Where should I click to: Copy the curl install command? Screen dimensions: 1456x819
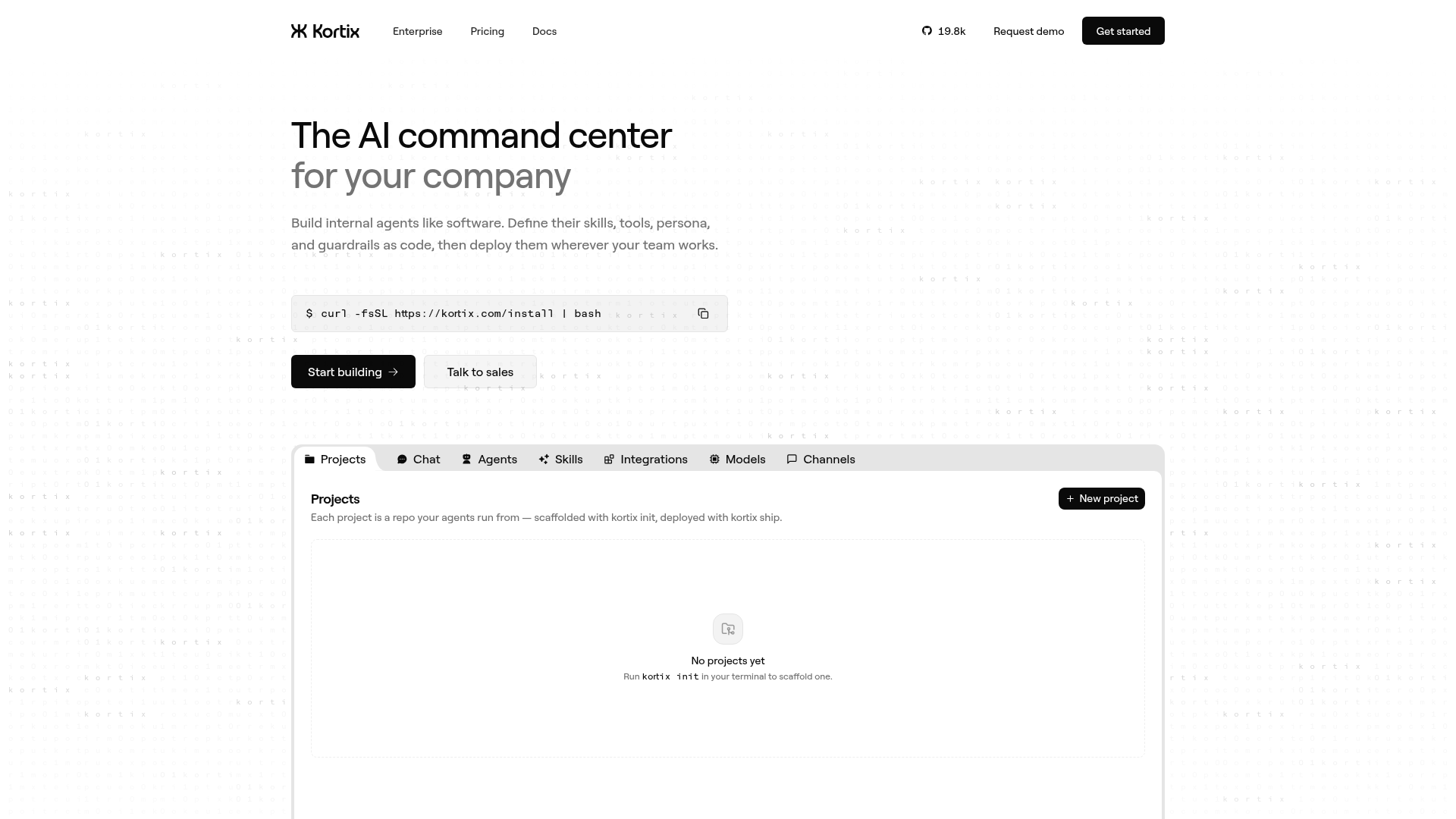[x=703, y=313]
